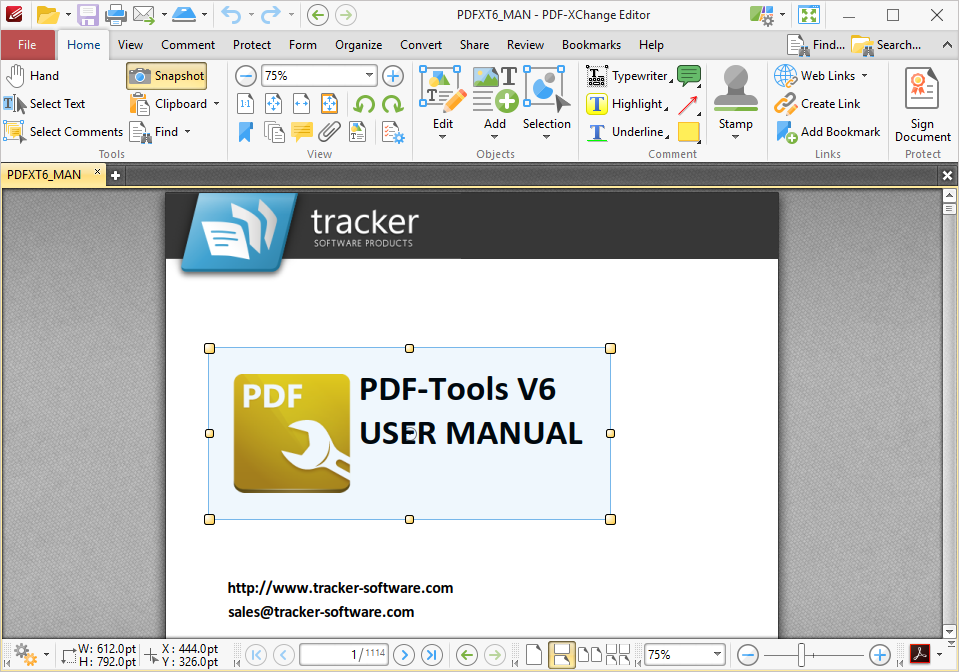Select the Snapshot tool

click(x=166, y=75)
